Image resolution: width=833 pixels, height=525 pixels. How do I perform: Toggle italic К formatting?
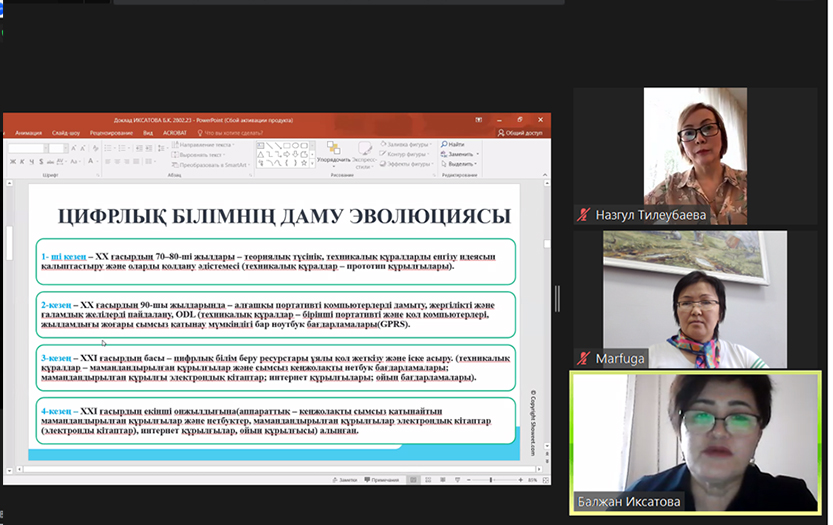(23, 161)
